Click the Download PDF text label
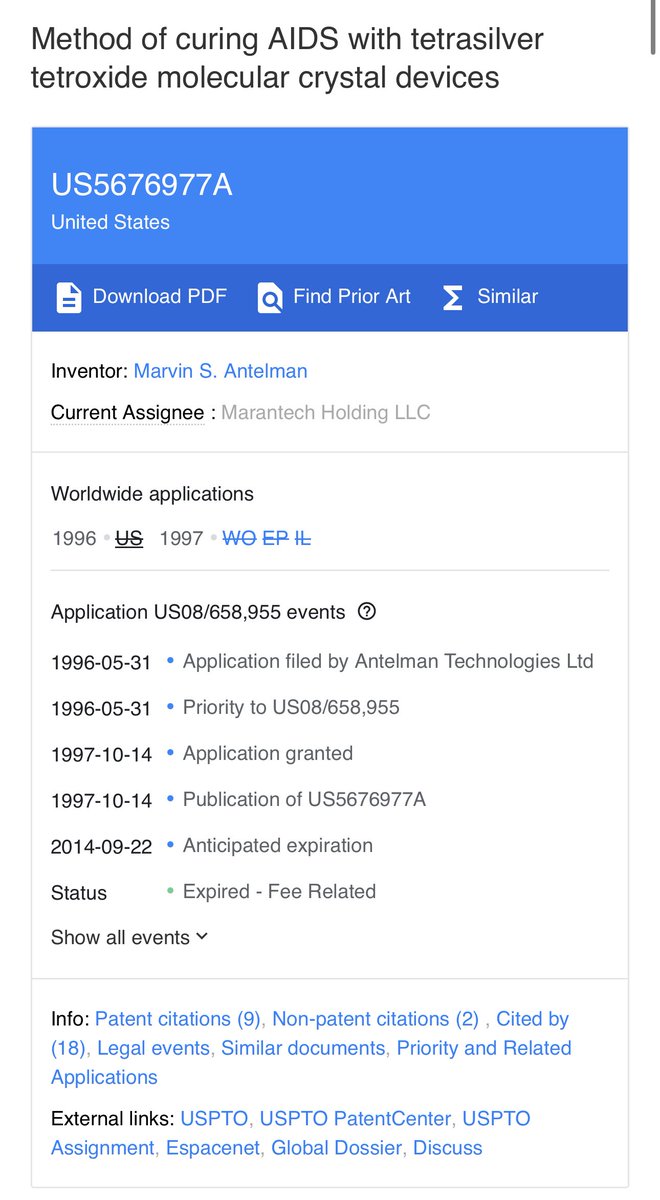Screen dimensions: 660x1200 (160, 297)
